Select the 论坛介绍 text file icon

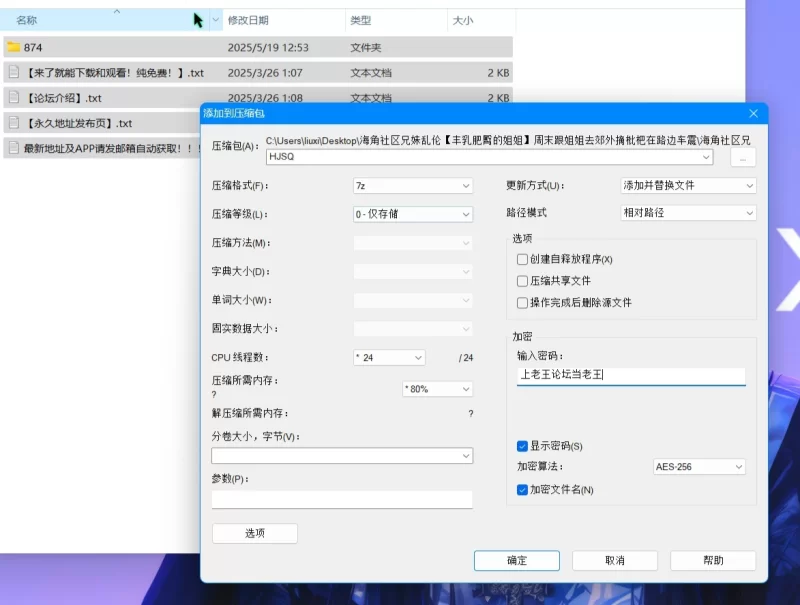(x=13, y=98)
